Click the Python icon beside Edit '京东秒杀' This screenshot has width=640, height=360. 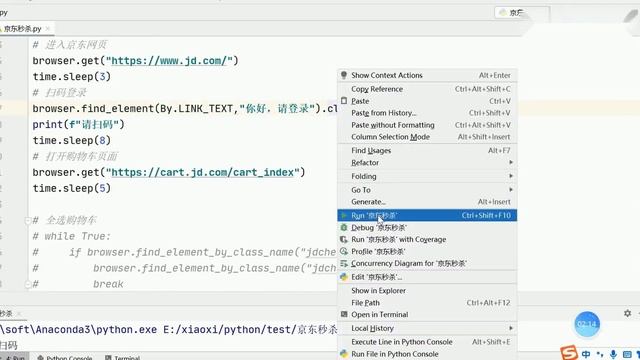344,277
